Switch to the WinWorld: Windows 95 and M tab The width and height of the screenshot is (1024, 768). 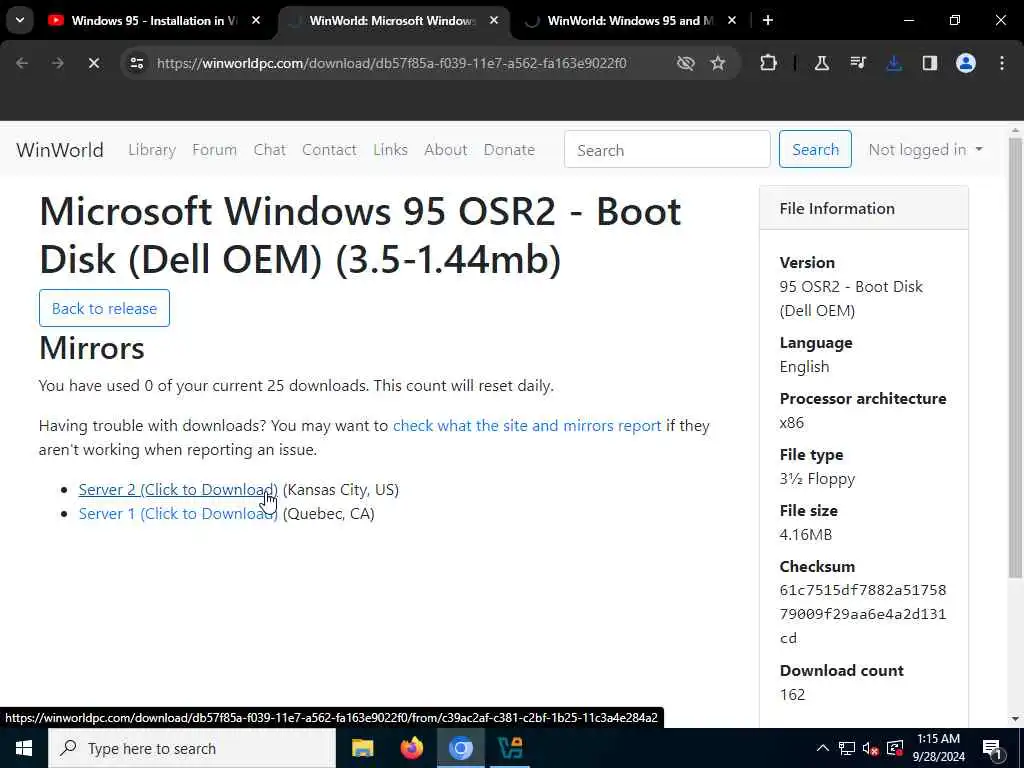click(632, 21)
